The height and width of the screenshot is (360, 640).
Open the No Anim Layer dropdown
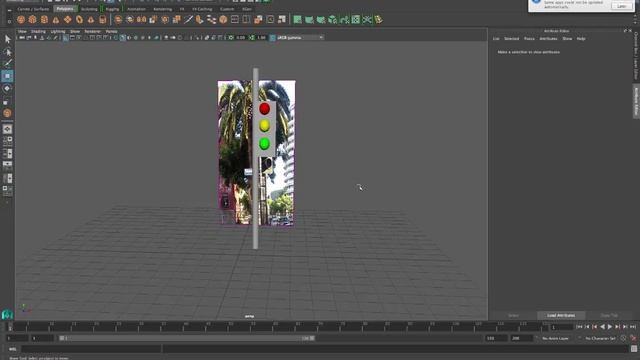click(x=557, y=338)
